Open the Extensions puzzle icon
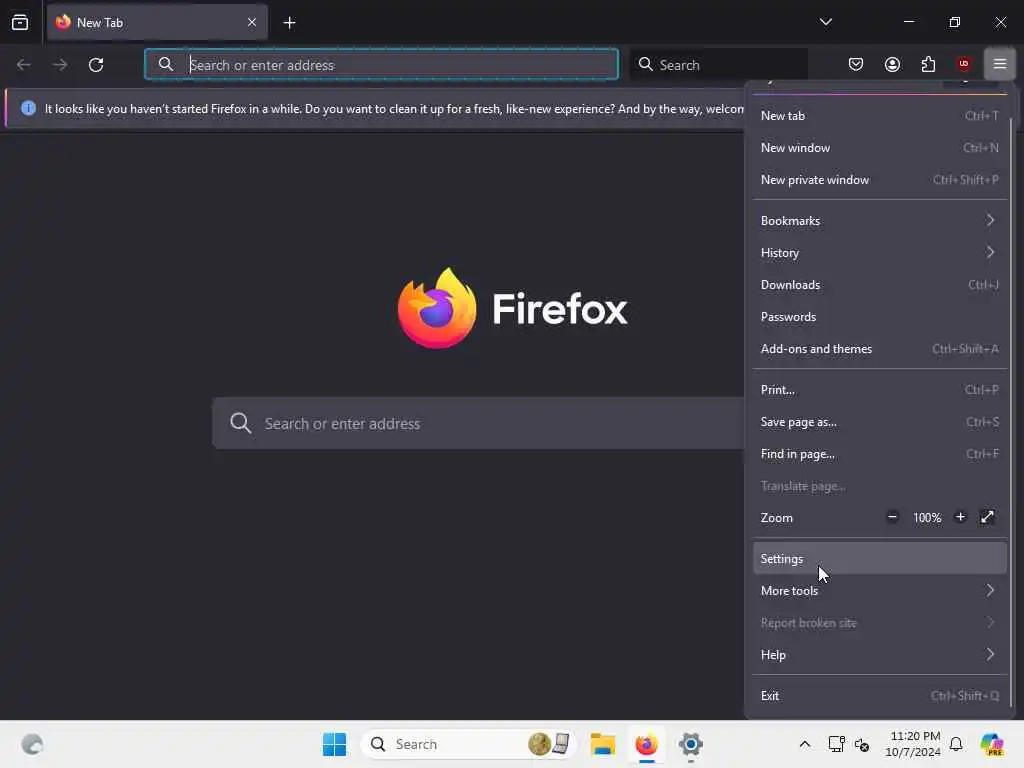Screen dimensions: 1024x768 tap(928, 64)
